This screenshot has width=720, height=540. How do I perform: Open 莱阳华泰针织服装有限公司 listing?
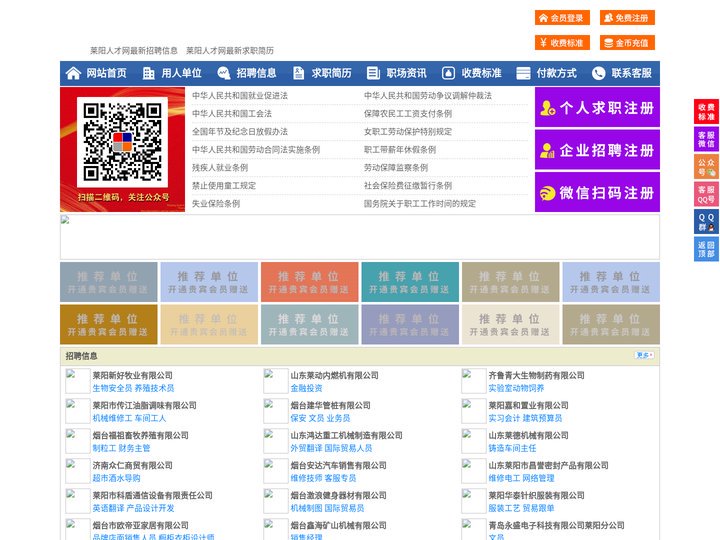536,495
